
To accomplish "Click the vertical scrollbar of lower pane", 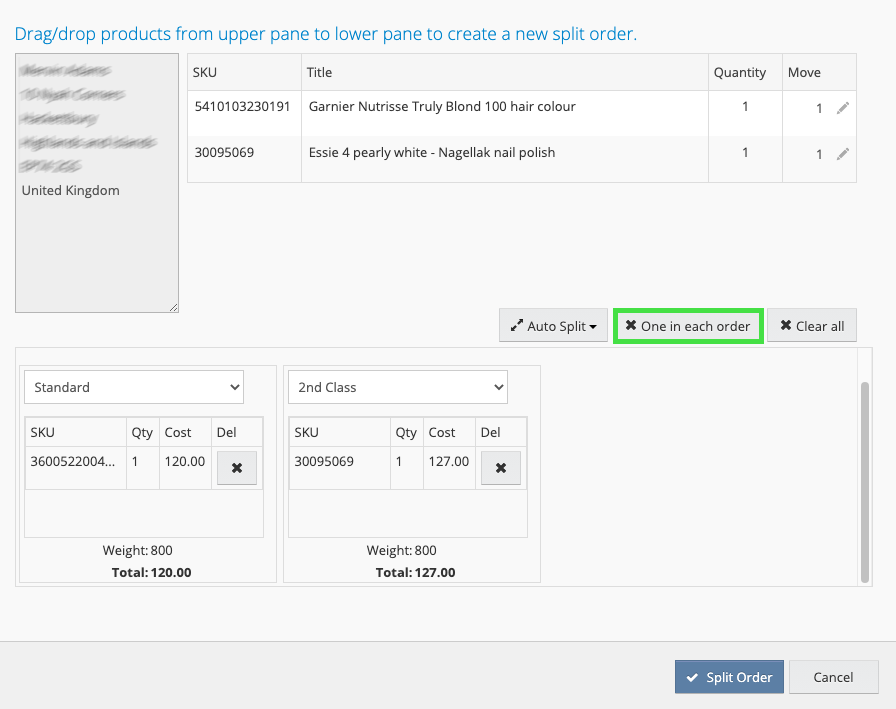I will [x=865, y=480].
